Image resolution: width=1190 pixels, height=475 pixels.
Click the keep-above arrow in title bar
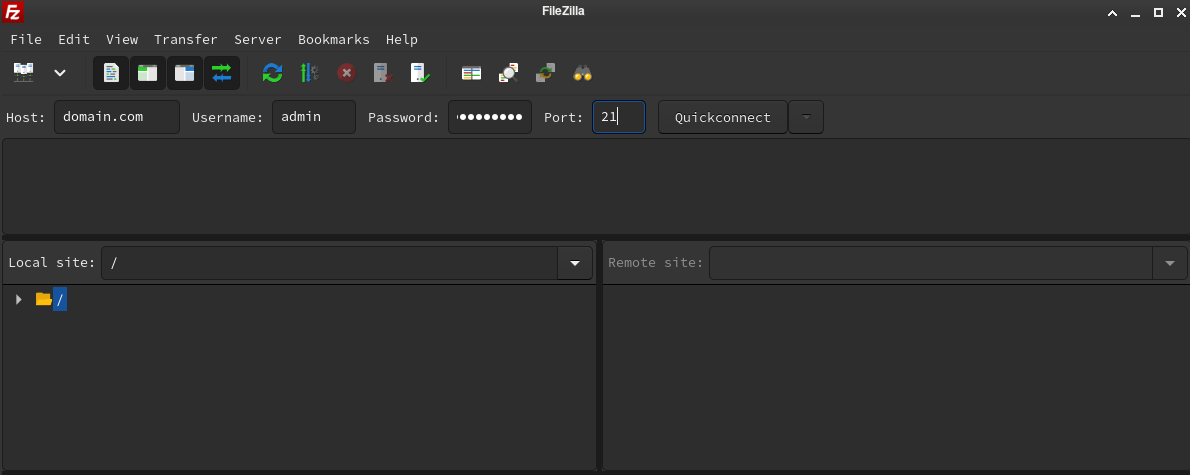[x=1112, y=12]
